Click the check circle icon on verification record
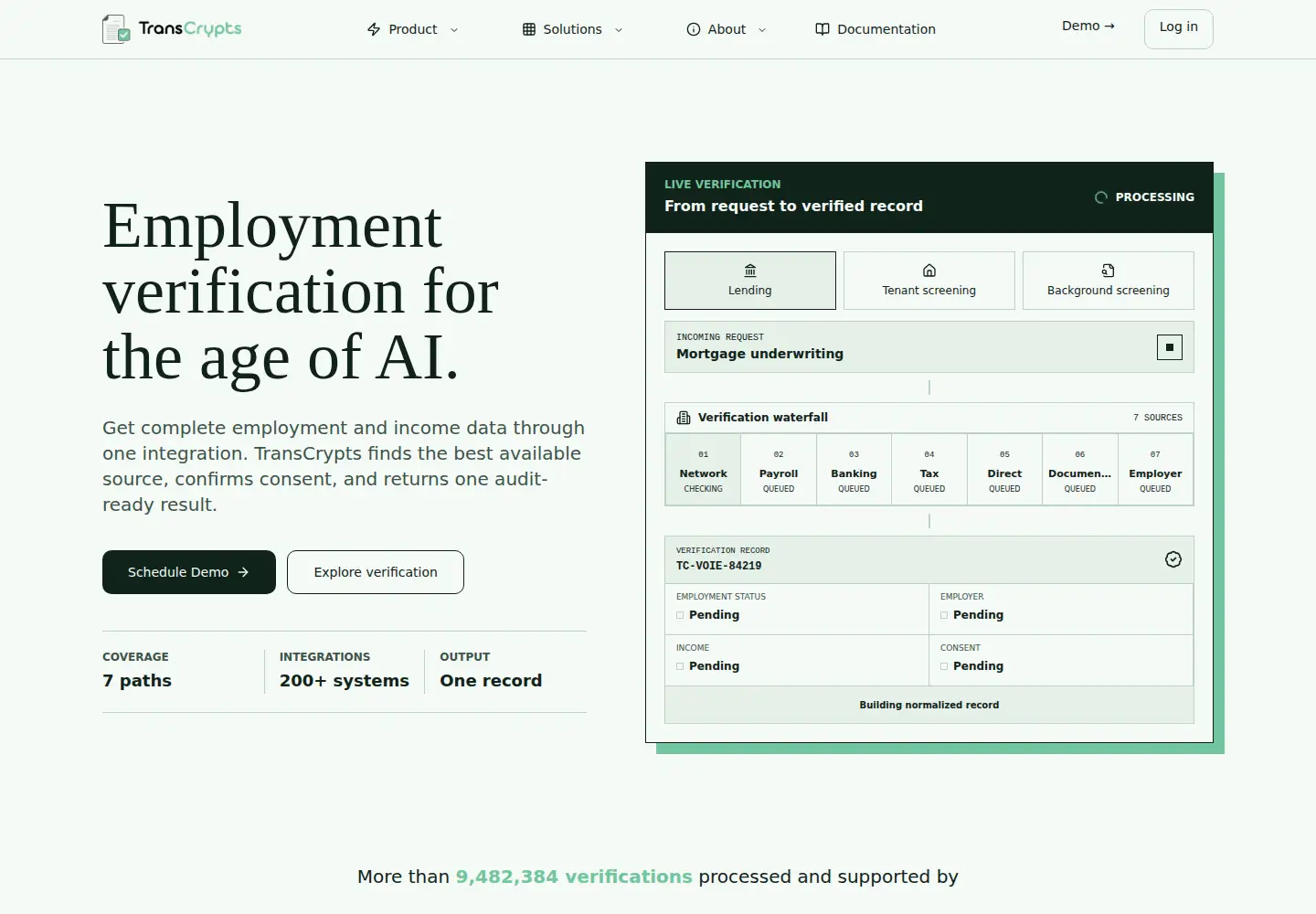The height and width of the screenshot is (914, 1316). pos(1173,559)
